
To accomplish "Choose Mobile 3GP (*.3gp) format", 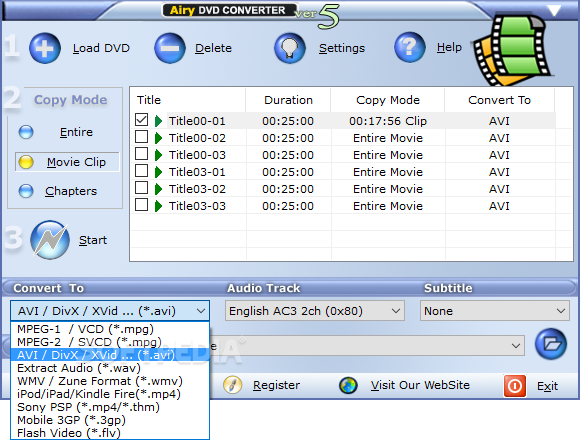I will [x=110, y=420].
